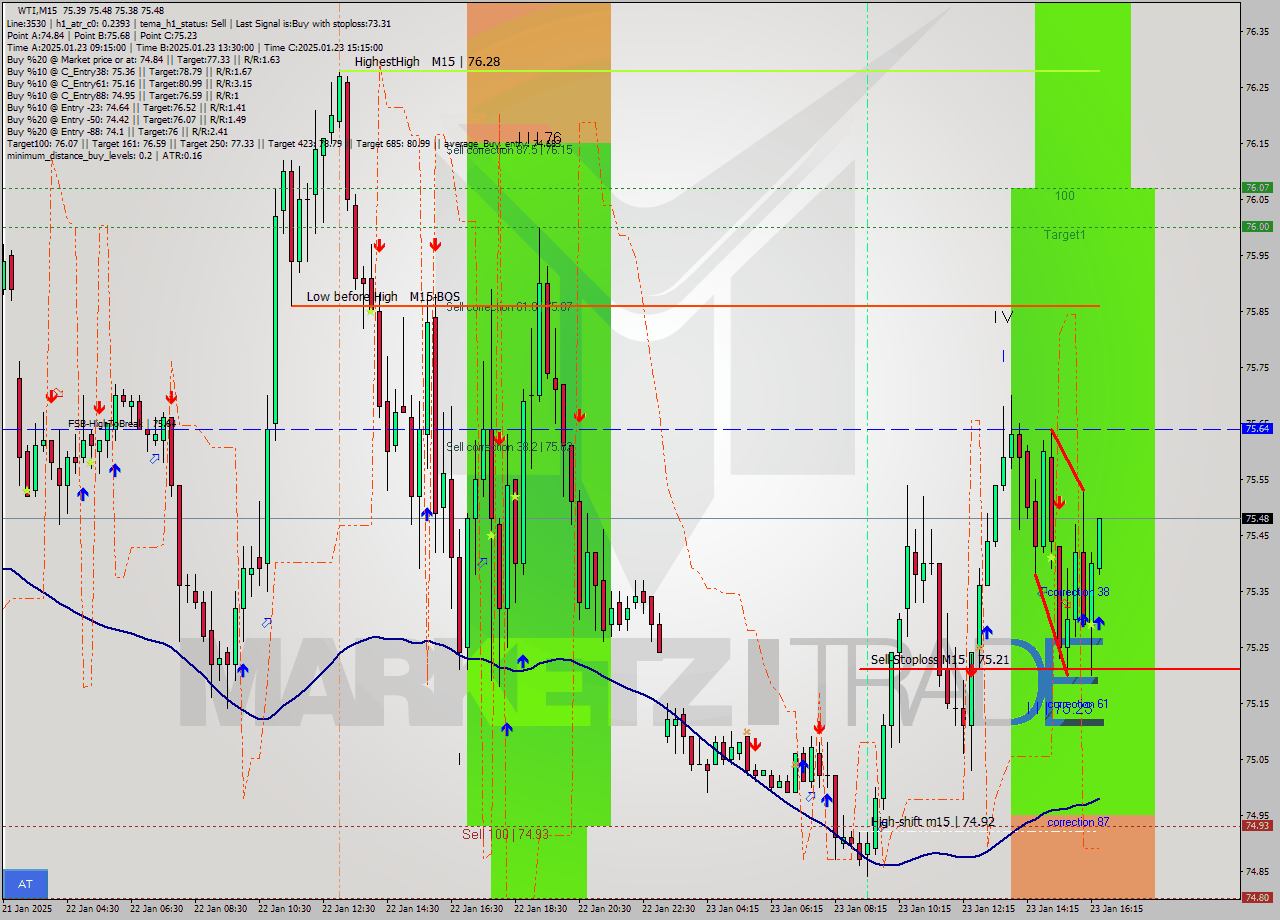This screenshot has width=1280, height=920.
Task: Click the 22 Jan 20:30 time label
Action: tap(605, 909)
